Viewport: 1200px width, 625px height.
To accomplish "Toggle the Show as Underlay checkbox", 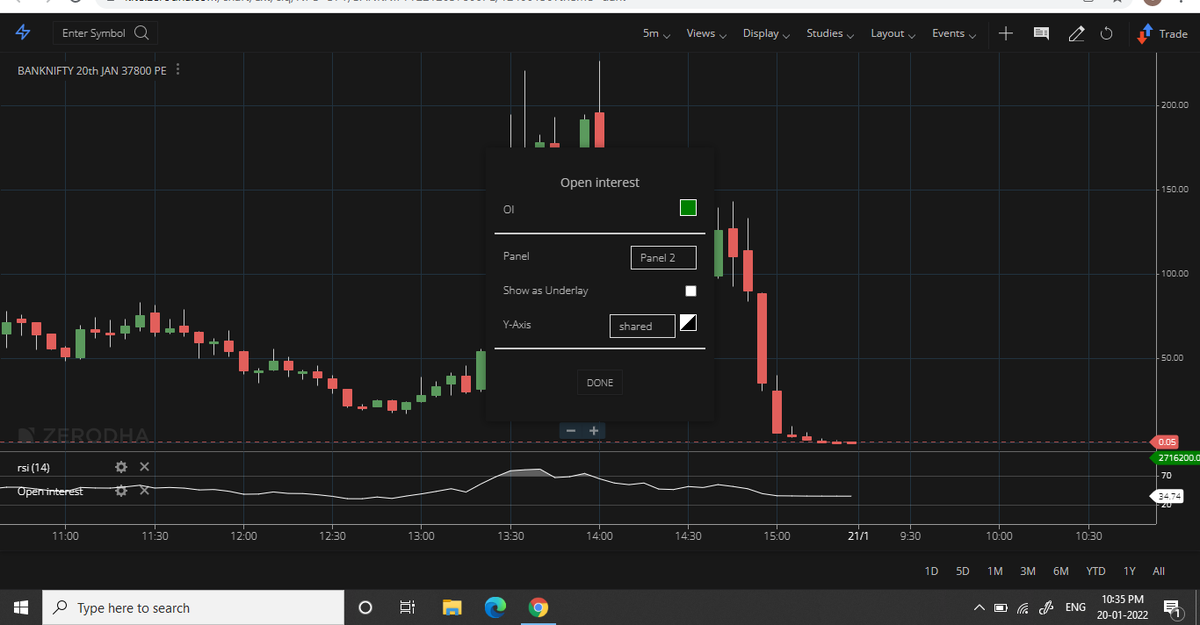I will point(690,291).
